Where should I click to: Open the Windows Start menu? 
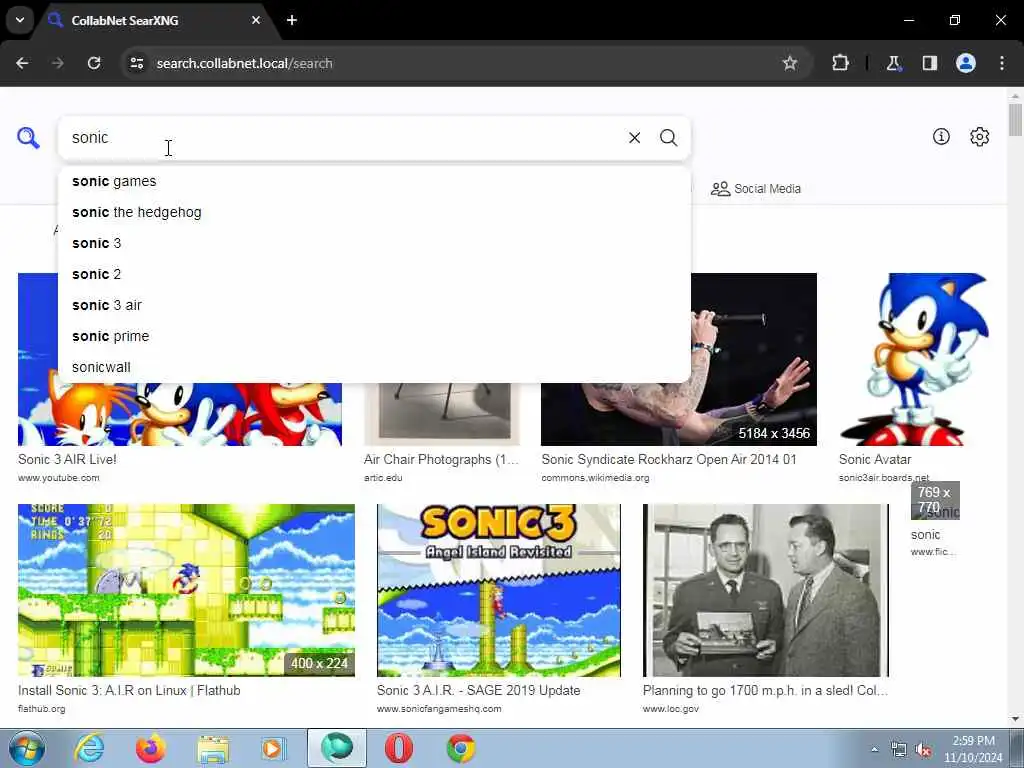26,748
